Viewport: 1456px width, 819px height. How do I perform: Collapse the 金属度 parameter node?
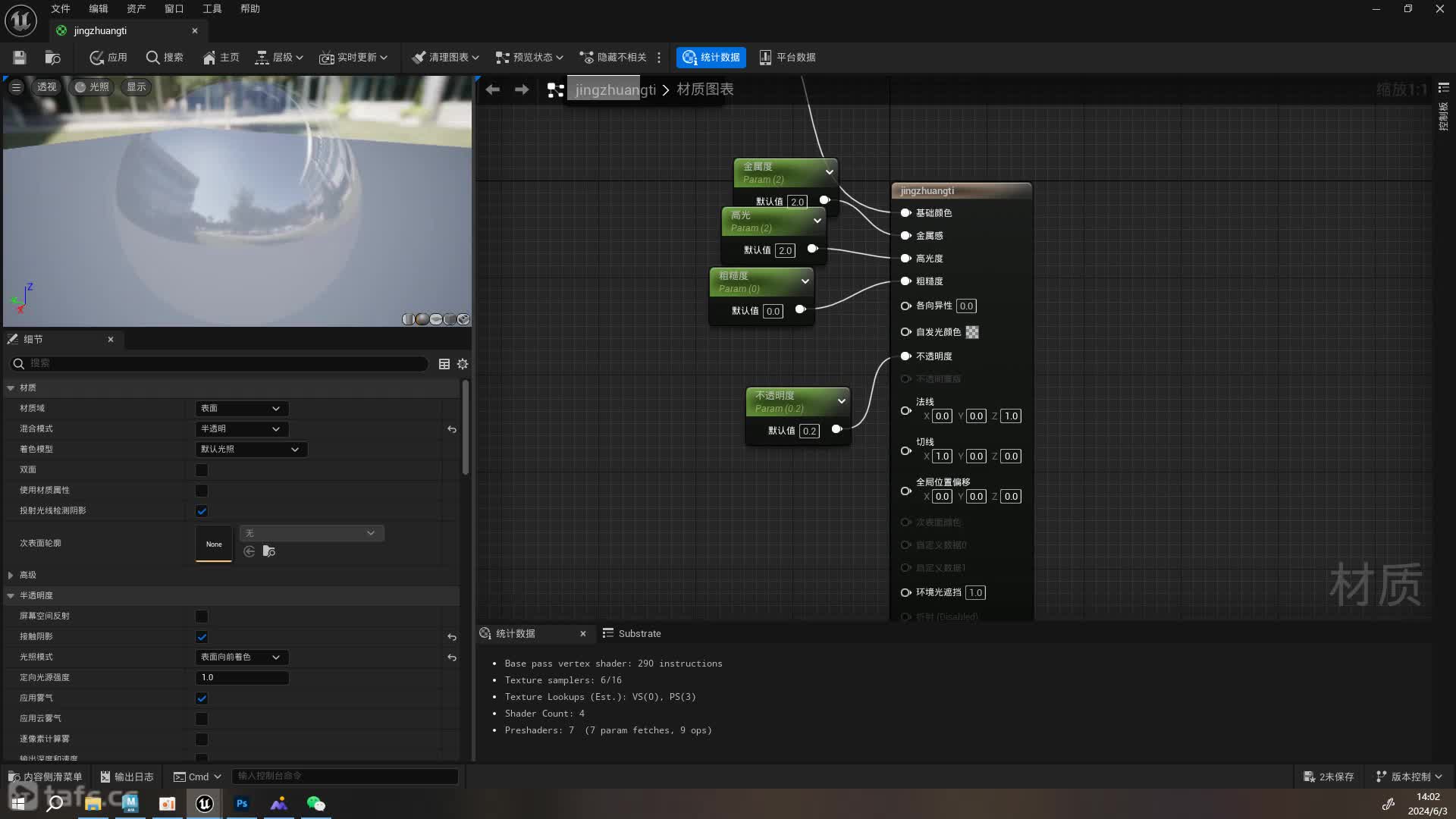[x=830, y=172]
